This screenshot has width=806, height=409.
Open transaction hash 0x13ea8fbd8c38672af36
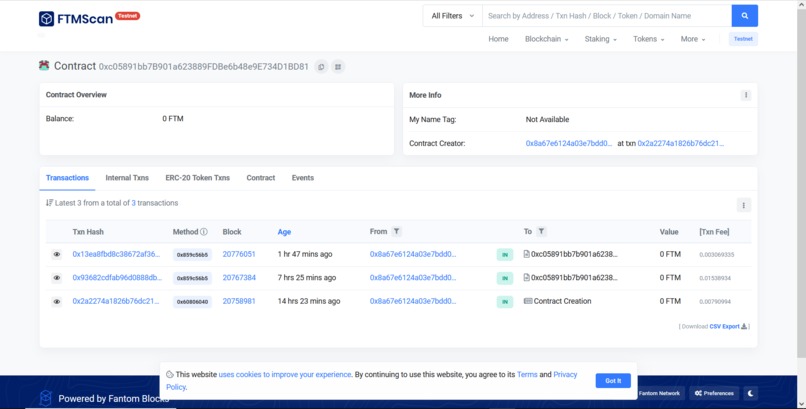[x=116, y=254]
